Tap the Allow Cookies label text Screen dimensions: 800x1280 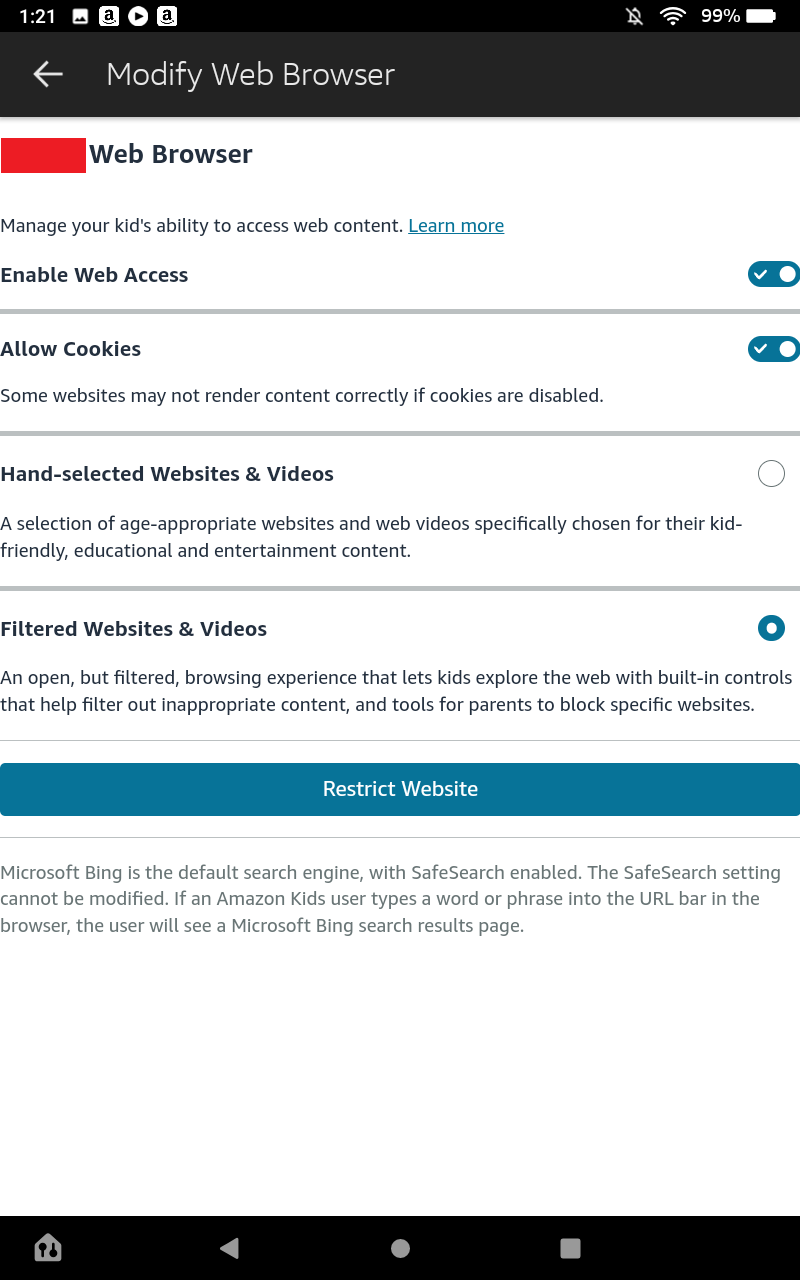point(71,349)
